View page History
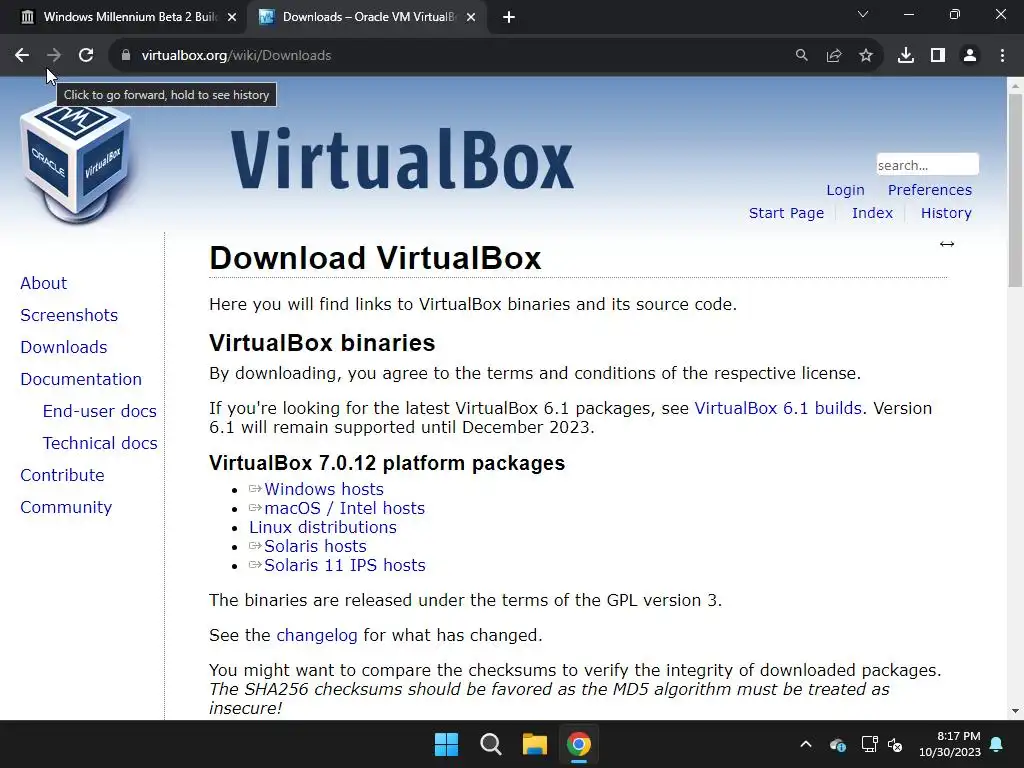1024x768 pixels. coord(946,213)
